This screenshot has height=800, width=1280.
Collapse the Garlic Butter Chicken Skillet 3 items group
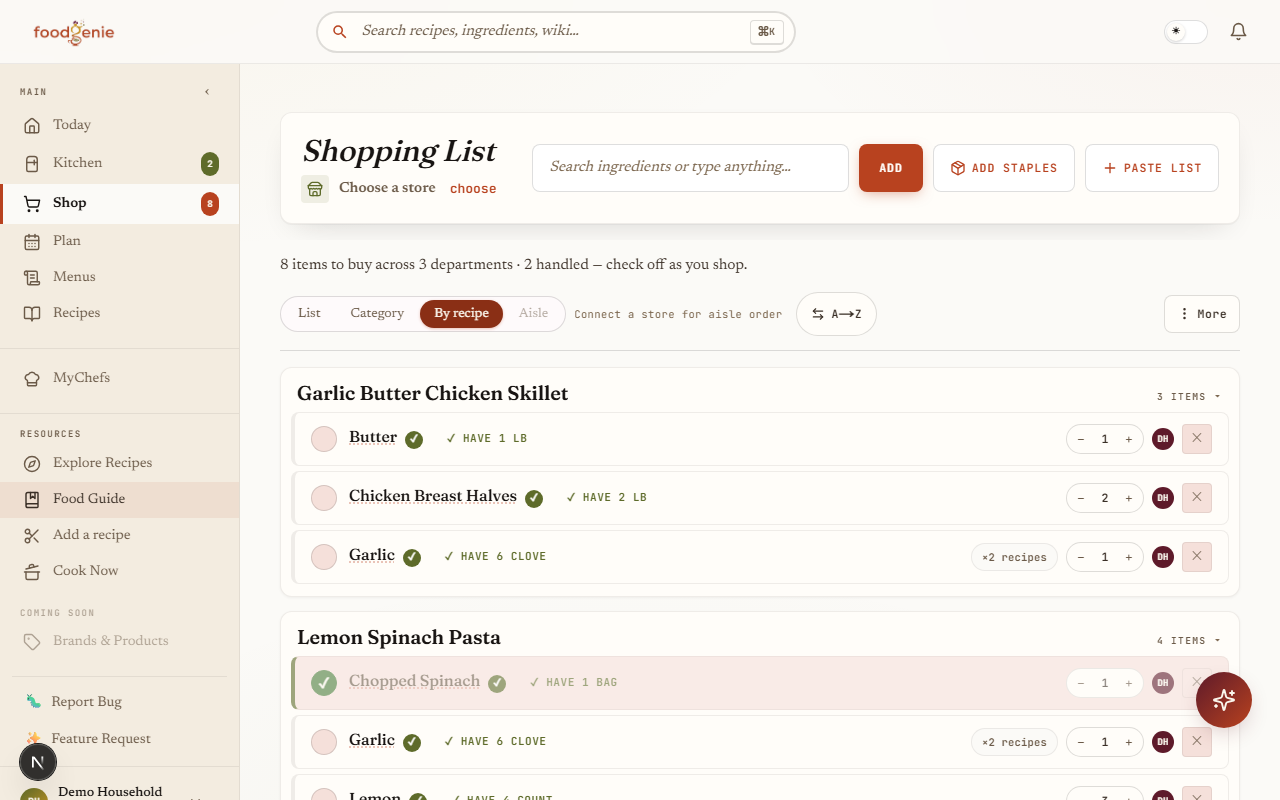[1189, 397]
